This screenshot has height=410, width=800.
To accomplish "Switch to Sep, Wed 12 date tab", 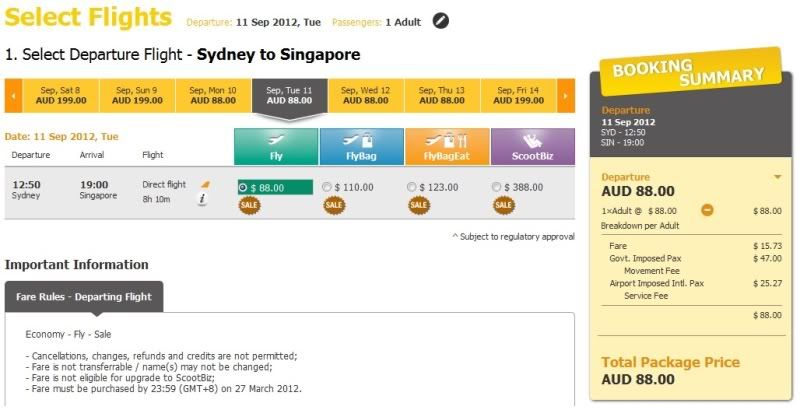I will click(366, 96).
